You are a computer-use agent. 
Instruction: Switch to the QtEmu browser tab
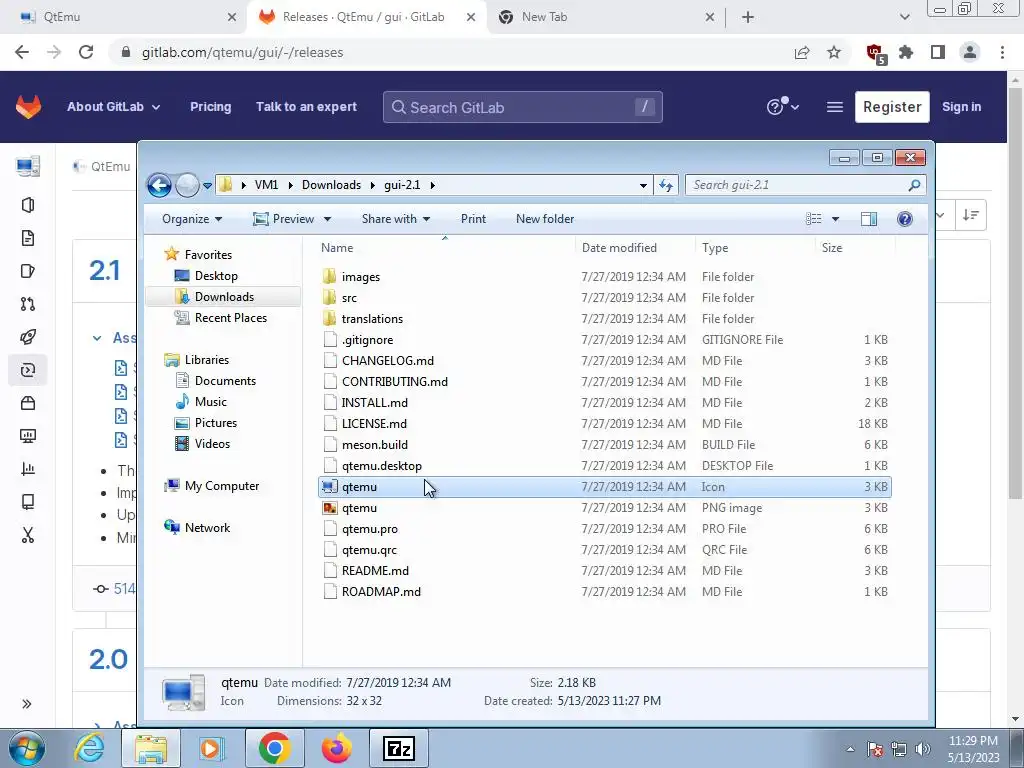(x=124, y=17)
